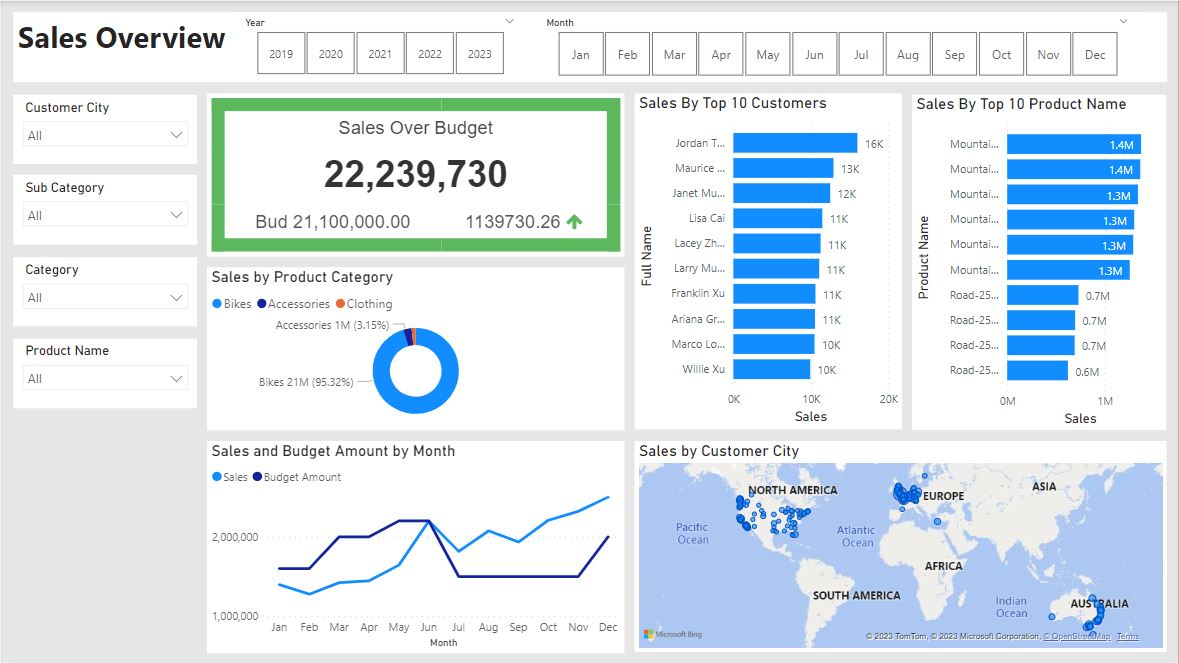The height and width of the screenshot is (663, 1179).
Task: Open the Product Name dropdown
Action: [x=105, y=378]
